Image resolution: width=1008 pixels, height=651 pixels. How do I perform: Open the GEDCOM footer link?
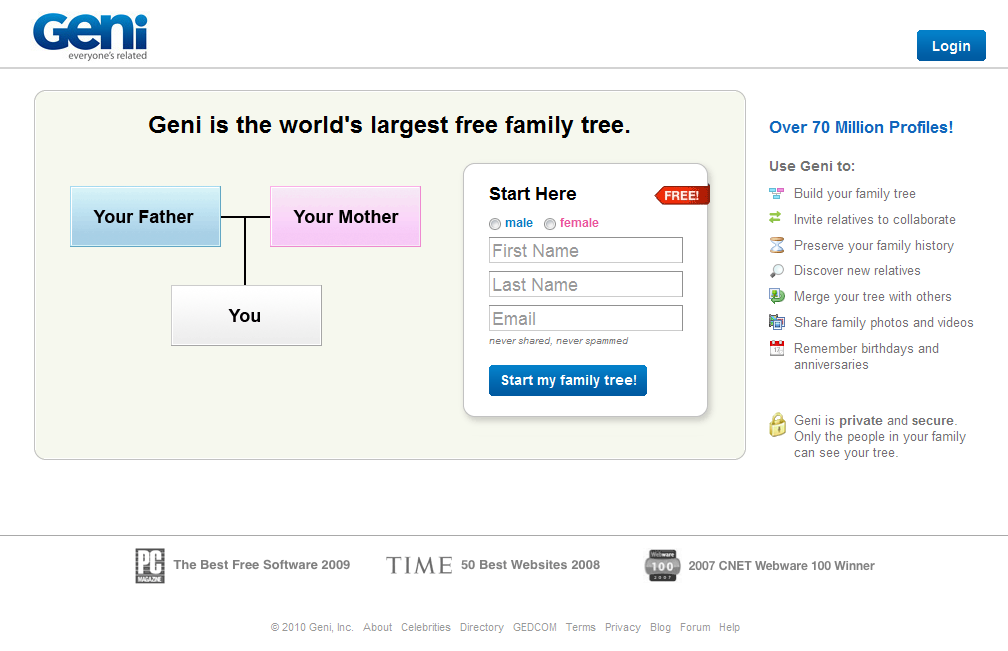pyautogui.click(x=534, y=627)
